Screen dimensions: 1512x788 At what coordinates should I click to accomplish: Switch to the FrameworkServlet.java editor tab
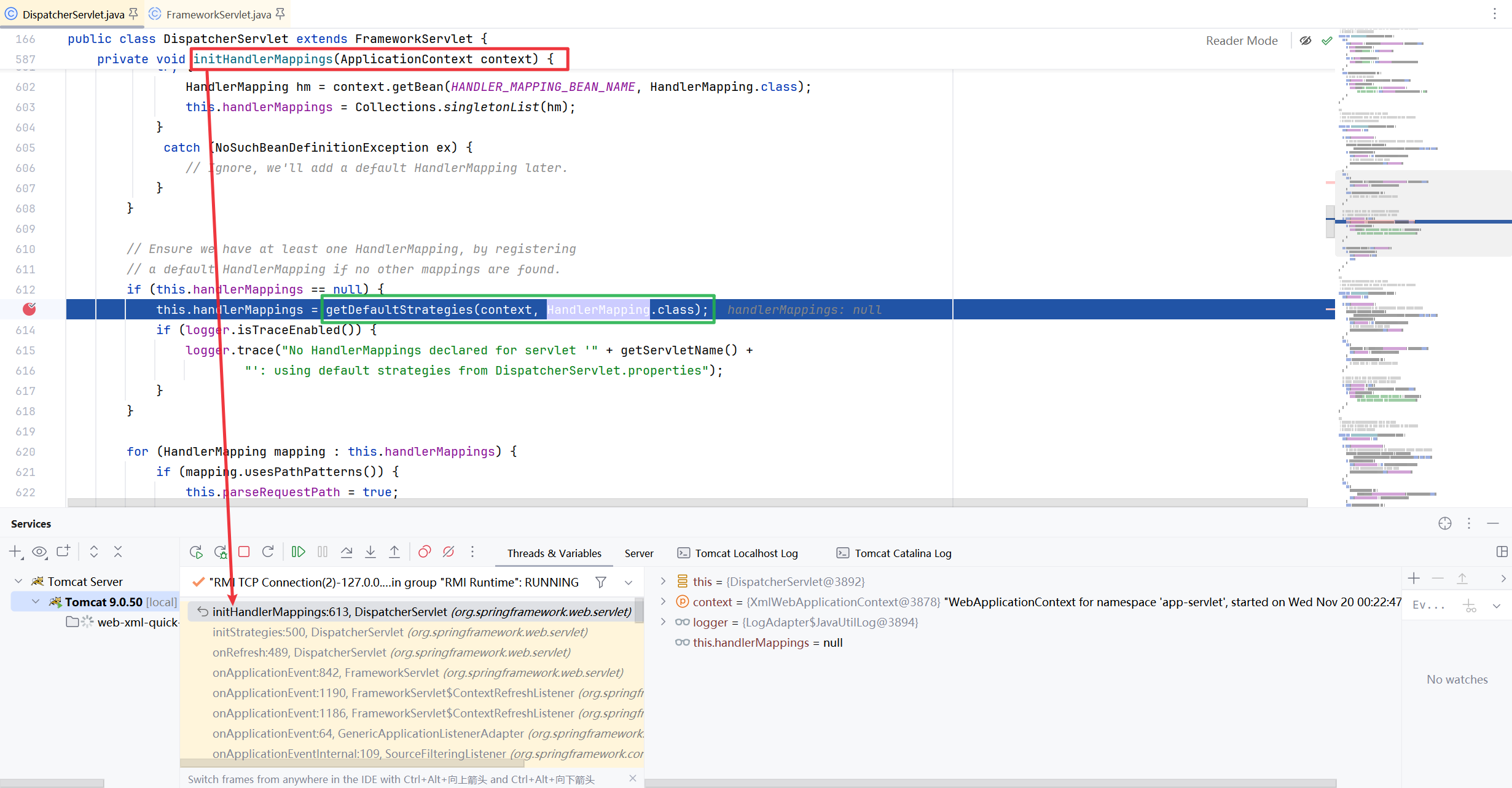[x=218, y=14]
